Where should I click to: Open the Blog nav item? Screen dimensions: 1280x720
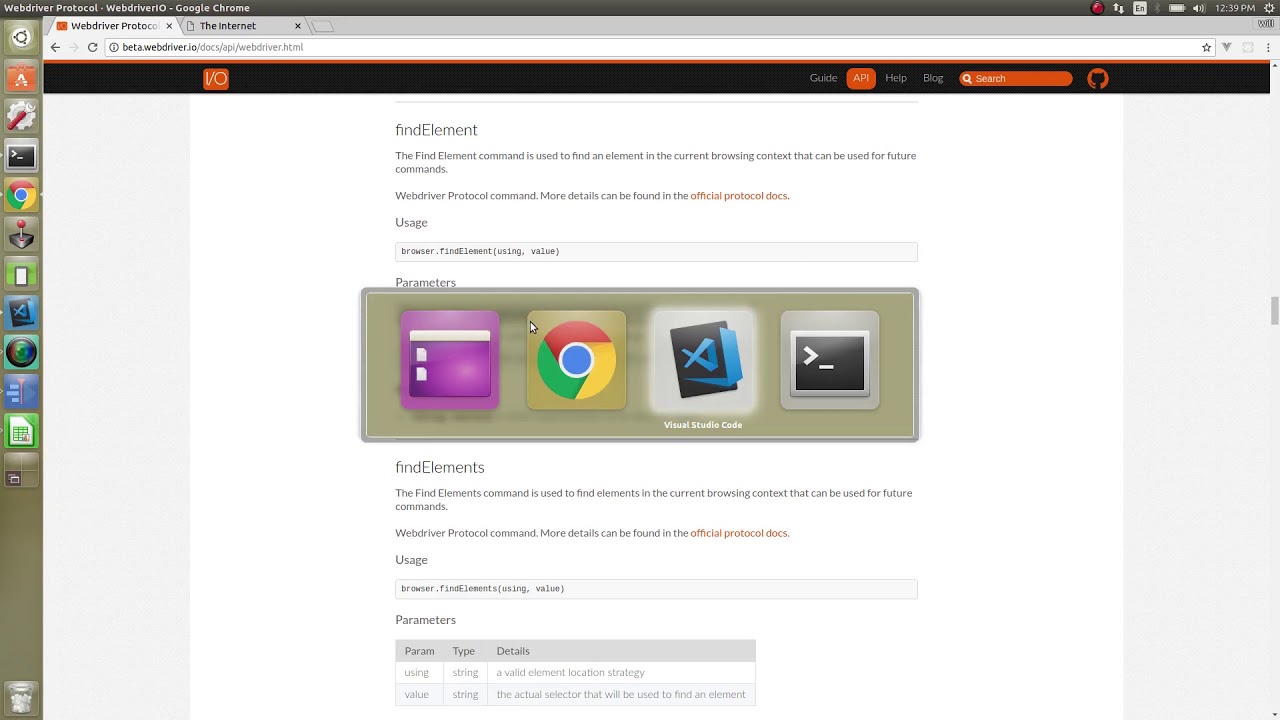pos(933,78)
